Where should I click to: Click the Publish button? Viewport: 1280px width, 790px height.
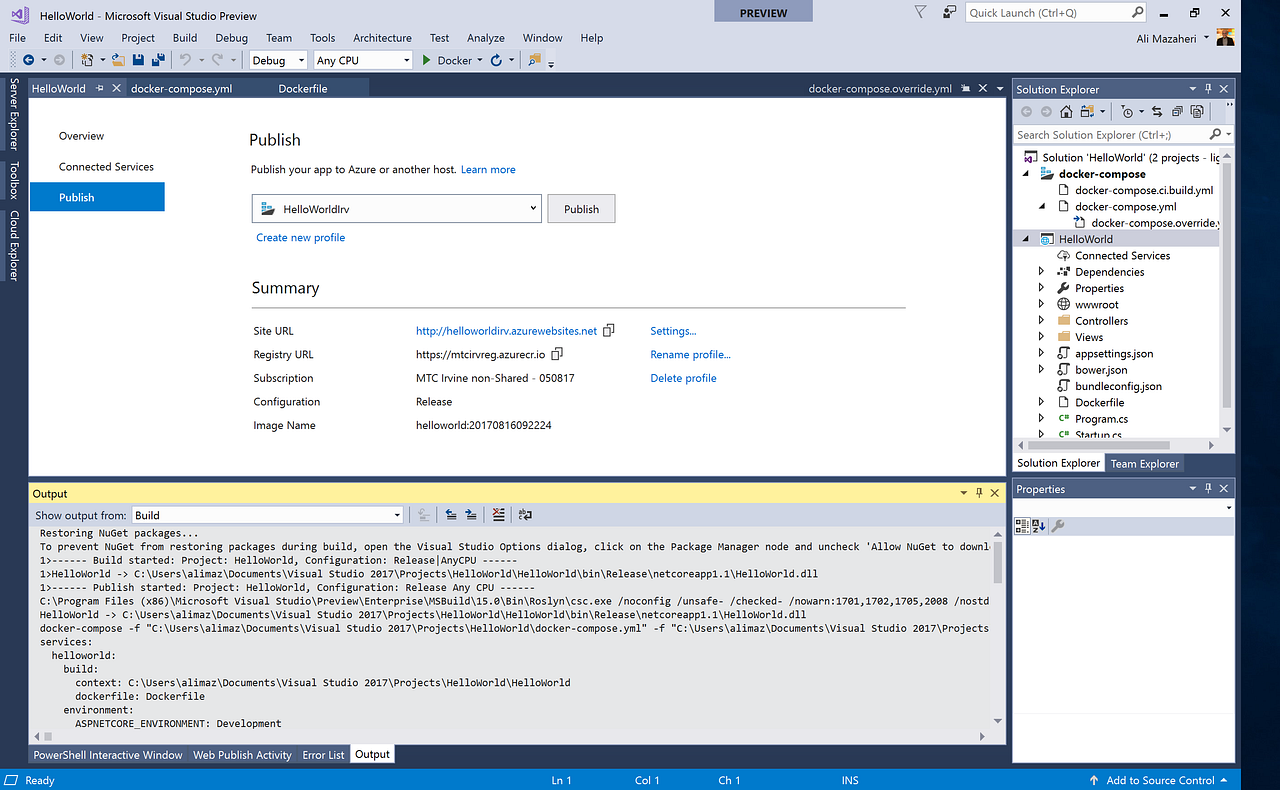[581, 209]
